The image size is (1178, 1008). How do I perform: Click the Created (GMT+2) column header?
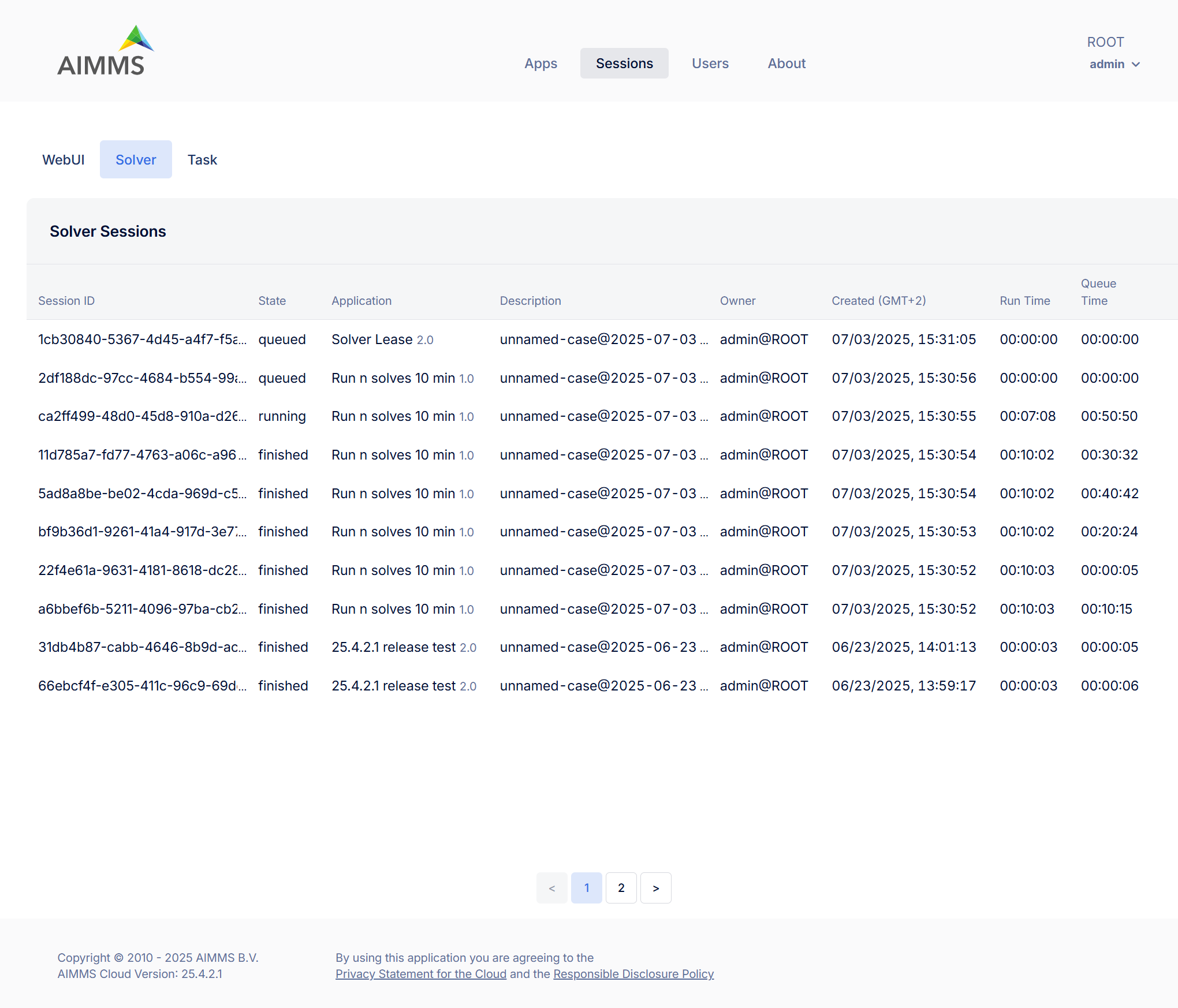878,301
